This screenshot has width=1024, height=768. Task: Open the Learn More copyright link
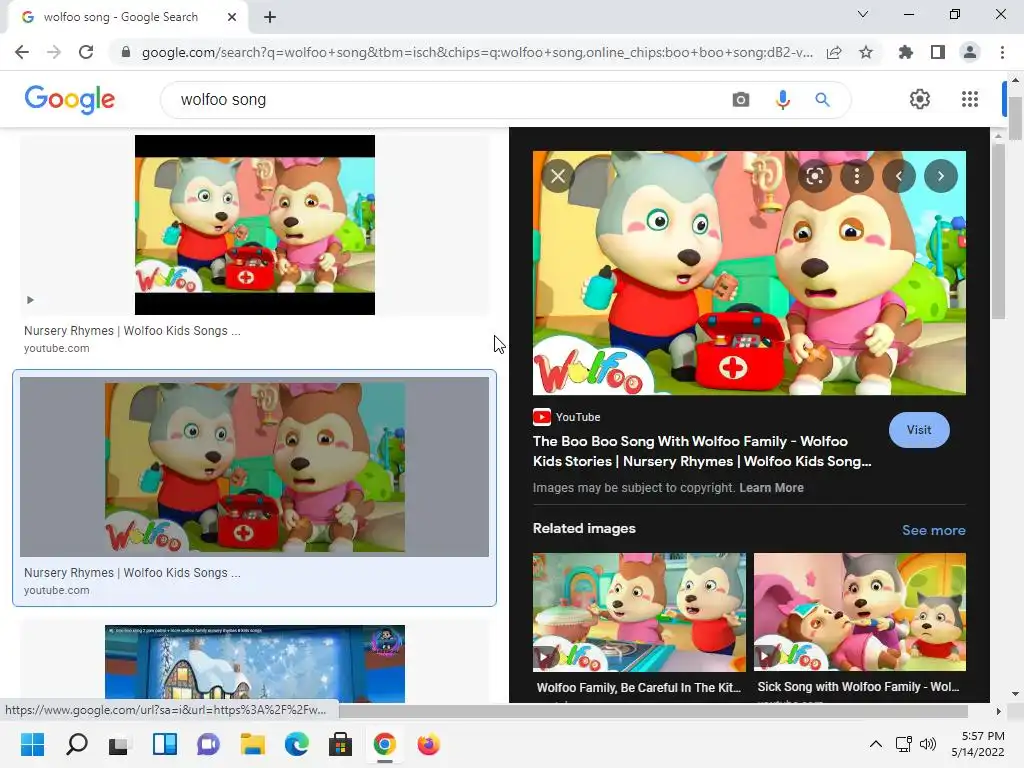[771, 488]
